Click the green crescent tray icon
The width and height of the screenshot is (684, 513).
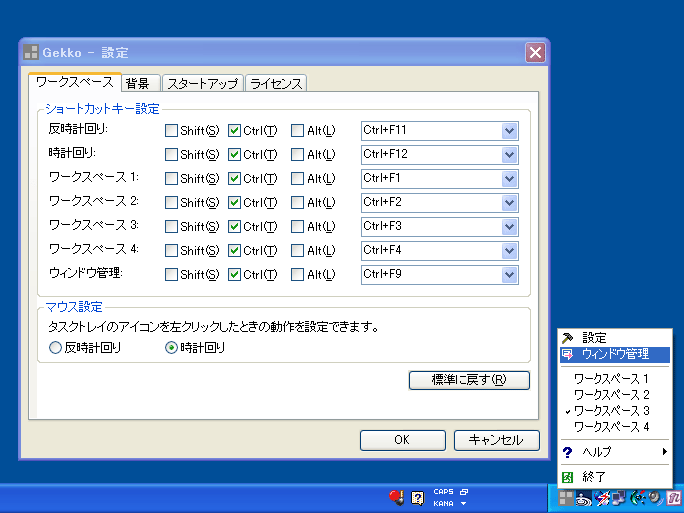click(x=638, y=498)
